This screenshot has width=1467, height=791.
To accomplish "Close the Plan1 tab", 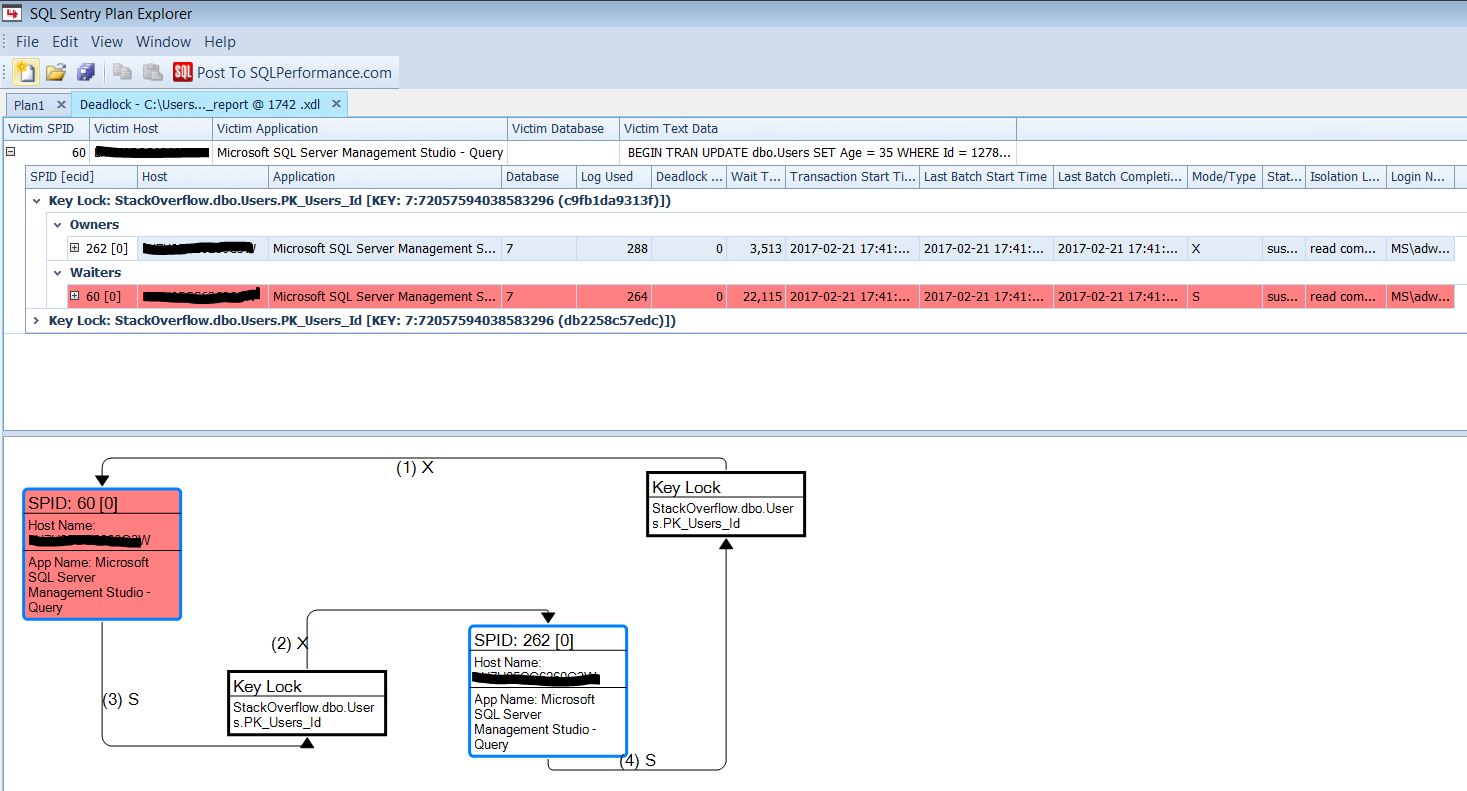I will tap(61, 104).
